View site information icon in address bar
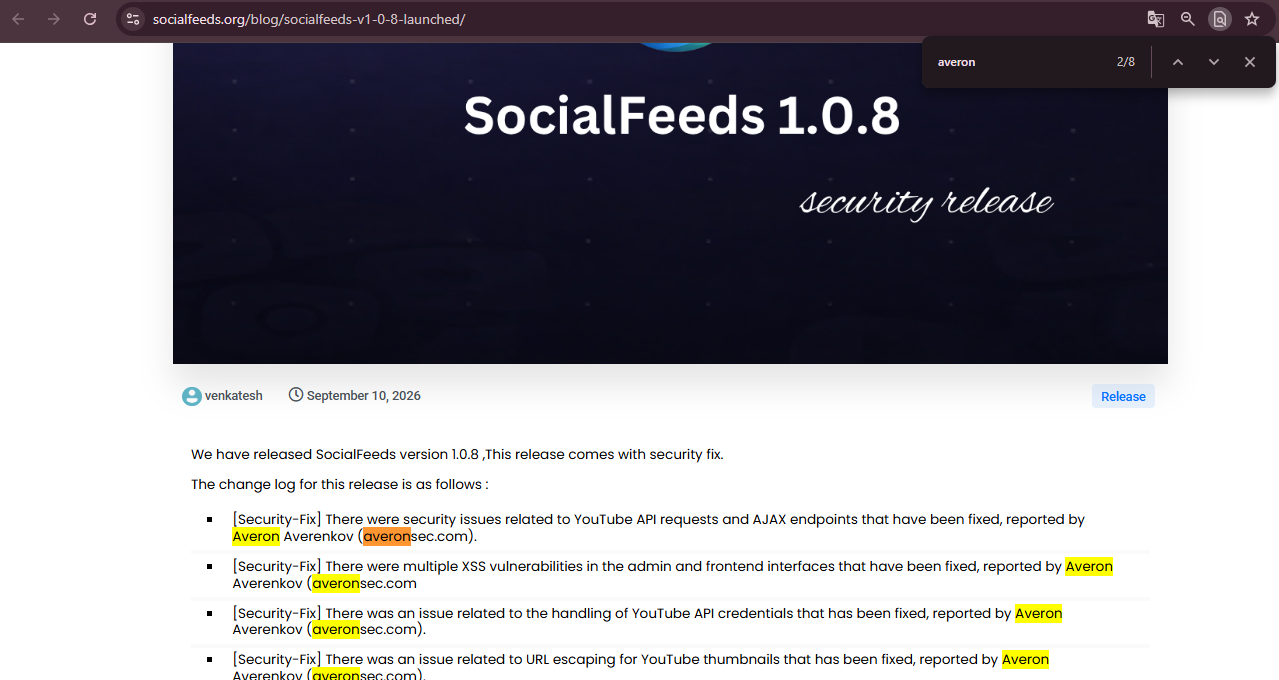The height and width of the screenshot is (680, 1279). click(133, 19)
